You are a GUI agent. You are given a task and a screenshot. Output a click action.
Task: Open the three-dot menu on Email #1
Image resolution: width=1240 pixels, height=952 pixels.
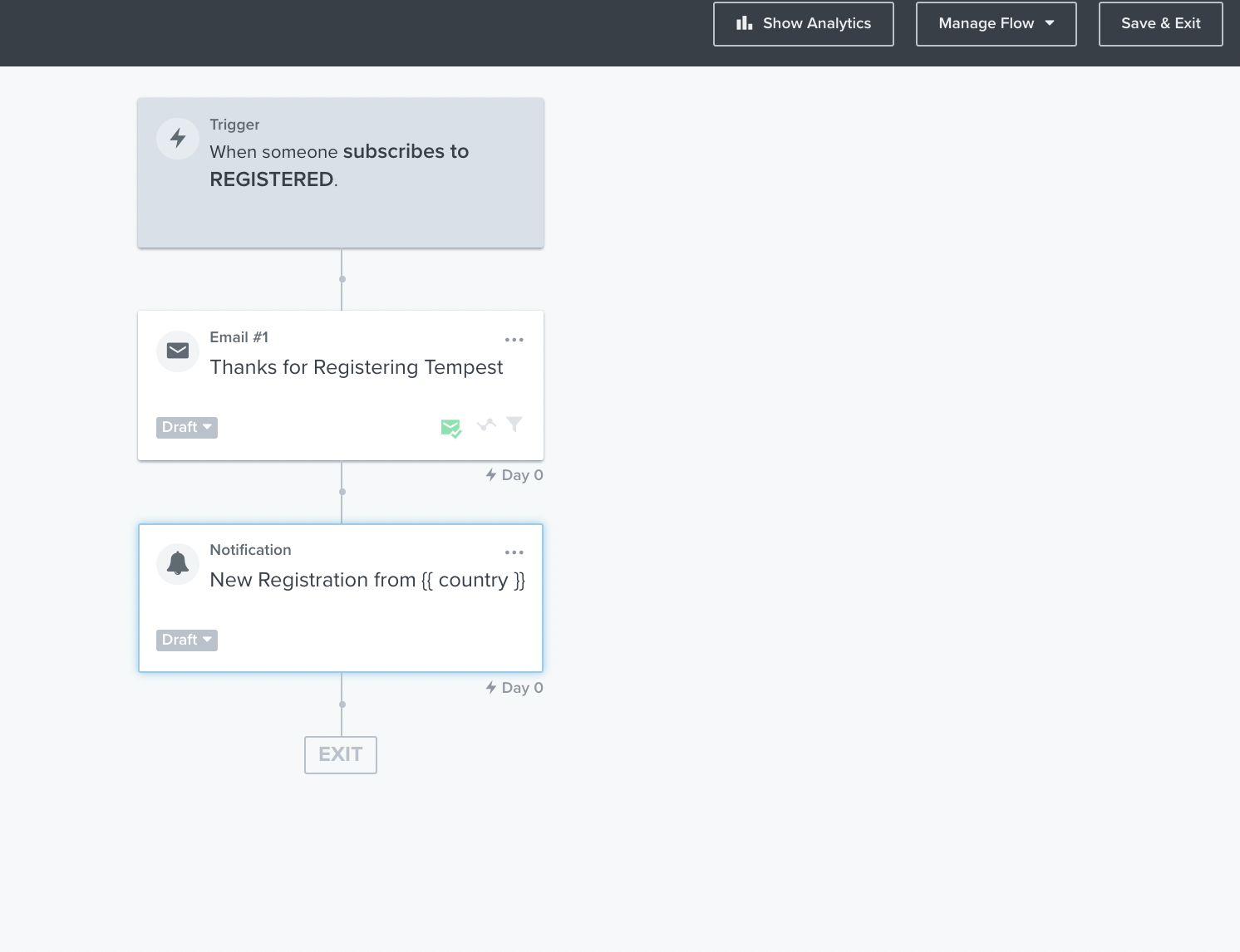[x=514, y=340]
